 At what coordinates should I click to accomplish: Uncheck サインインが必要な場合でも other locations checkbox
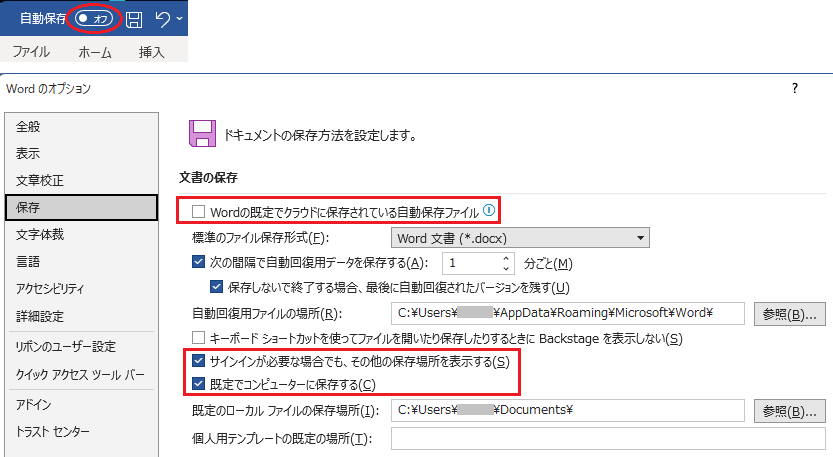tap(198, 361)
